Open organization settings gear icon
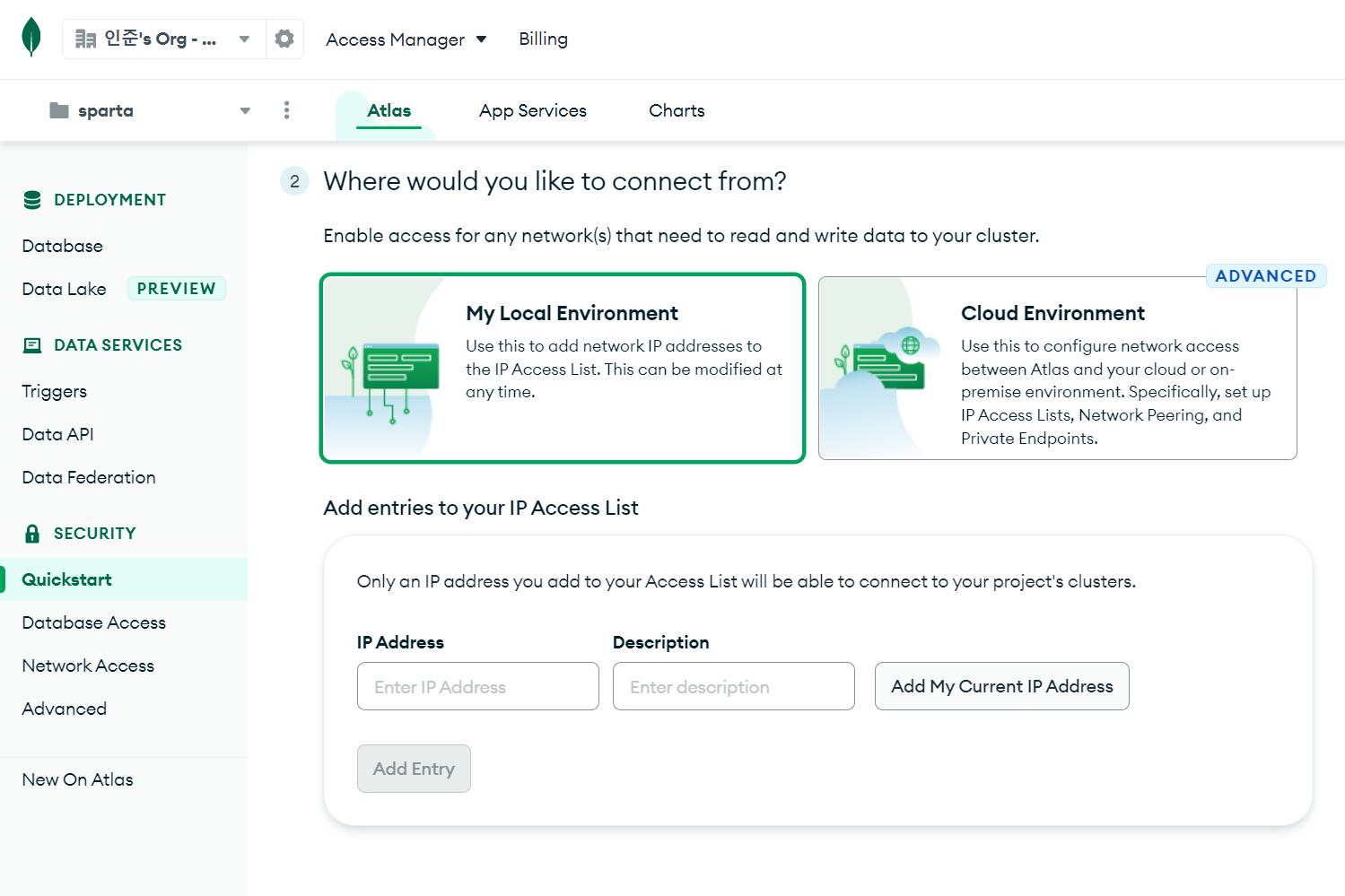The height and width of the screenshot is (896, 1345). (x=284, y=39)
